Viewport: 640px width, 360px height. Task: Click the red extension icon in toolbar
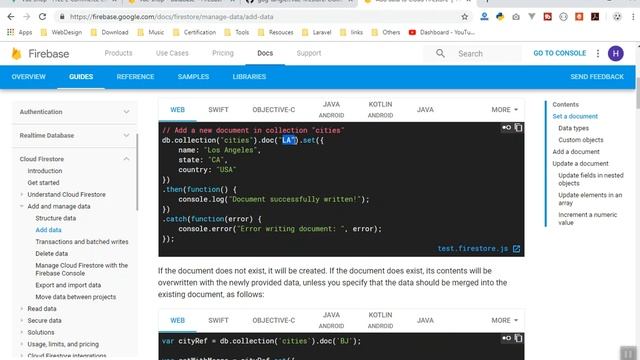pyautogui.click(x=548, y=17)
